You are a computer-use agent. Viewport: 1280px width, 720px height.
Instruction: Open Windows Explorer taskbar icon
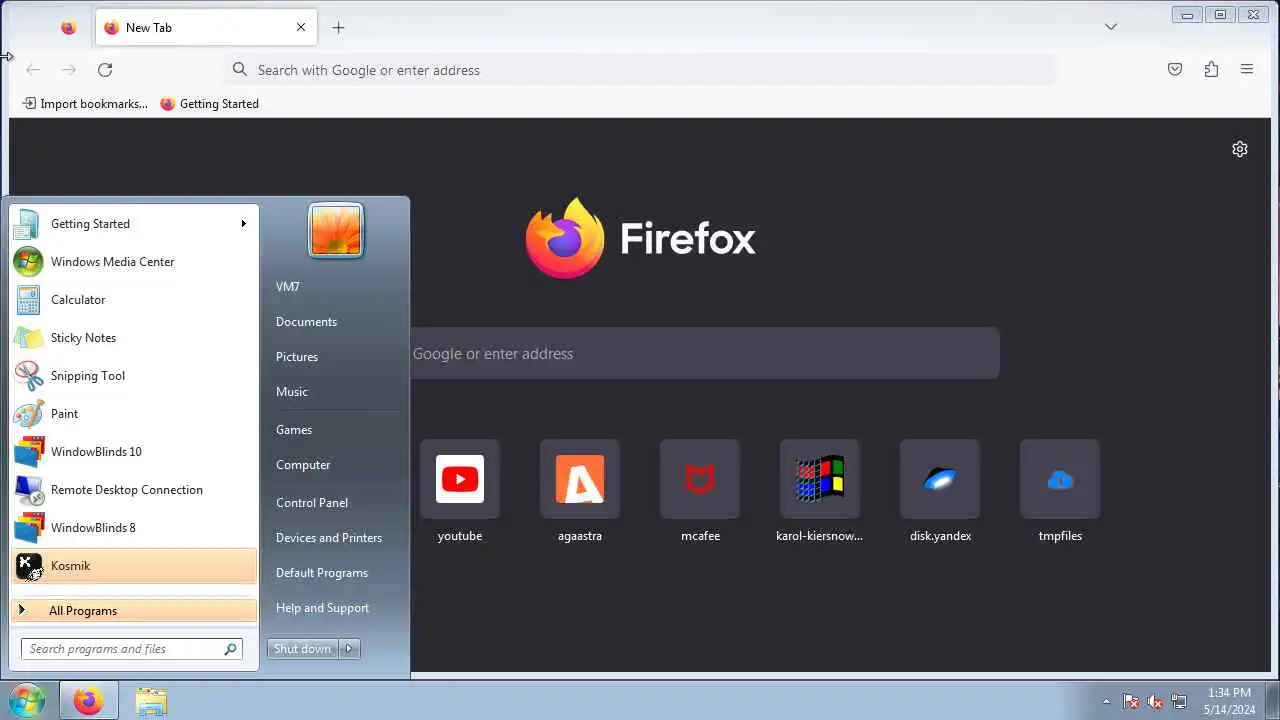[151, 701]
